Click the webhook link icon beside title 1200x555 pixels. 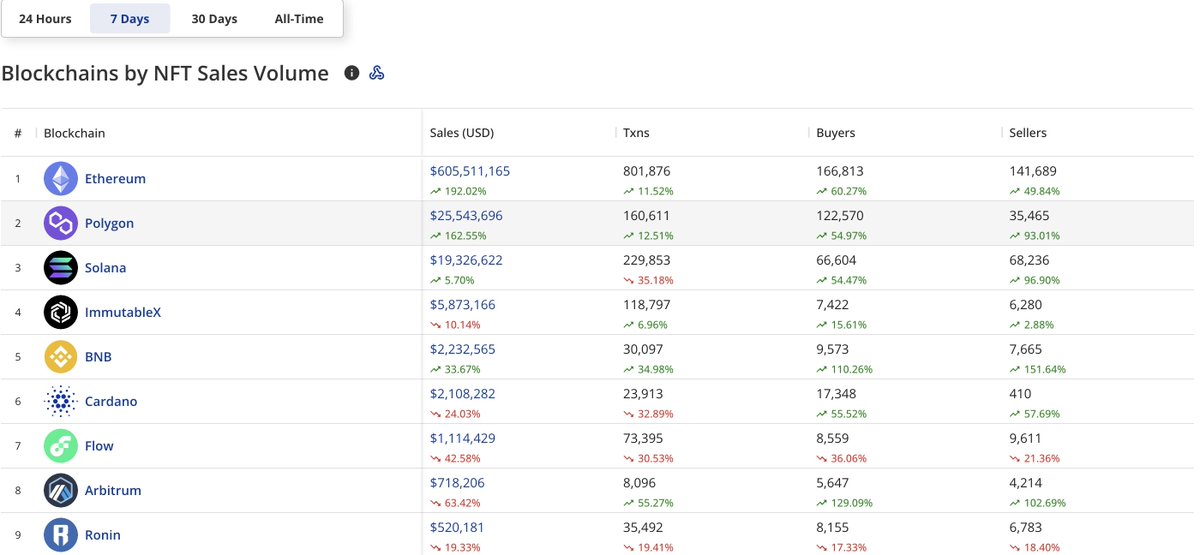(377, 73)
